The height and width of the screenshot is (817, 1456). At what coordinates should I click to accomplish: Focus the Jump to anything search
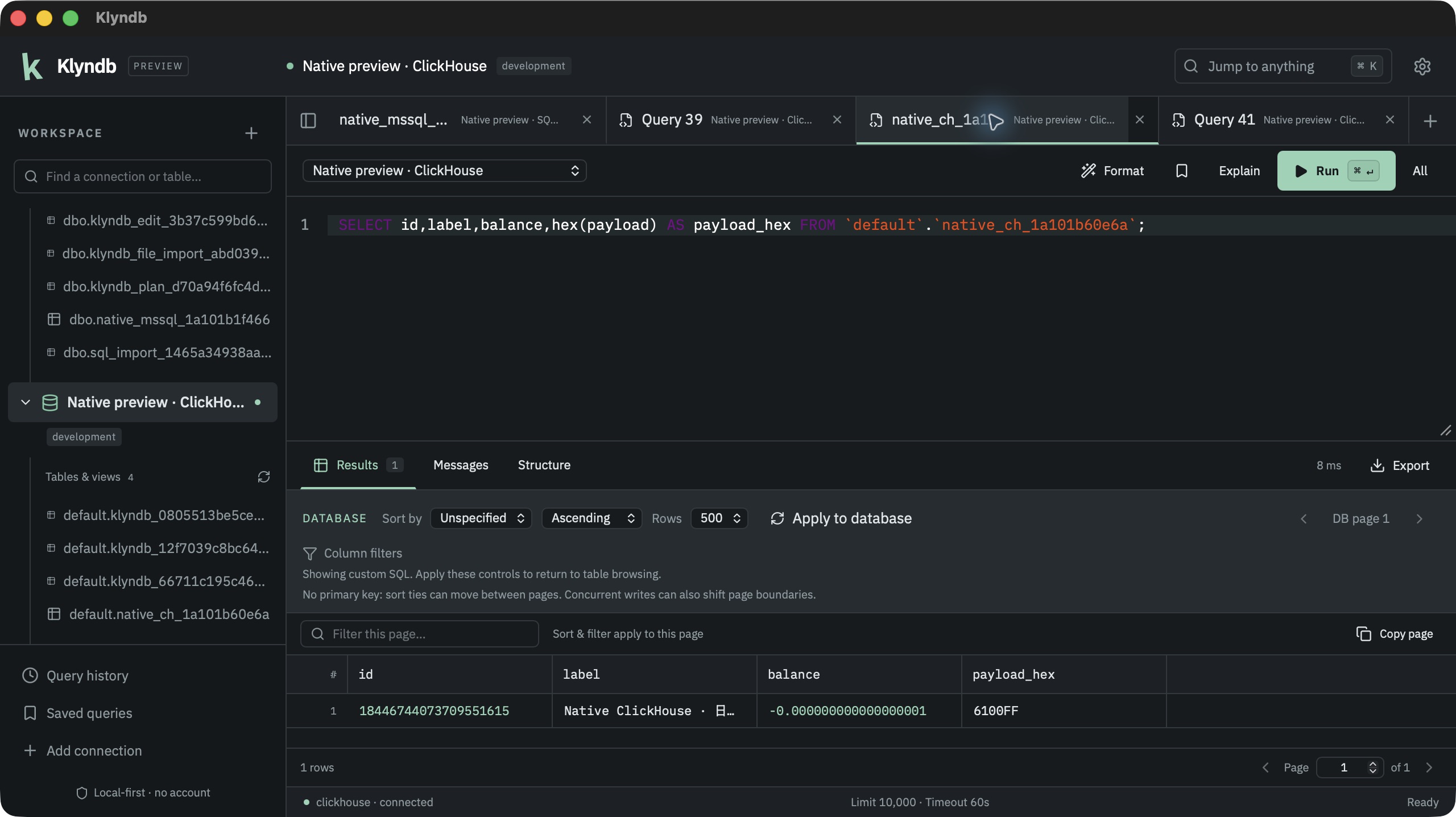click(1283, 66)
